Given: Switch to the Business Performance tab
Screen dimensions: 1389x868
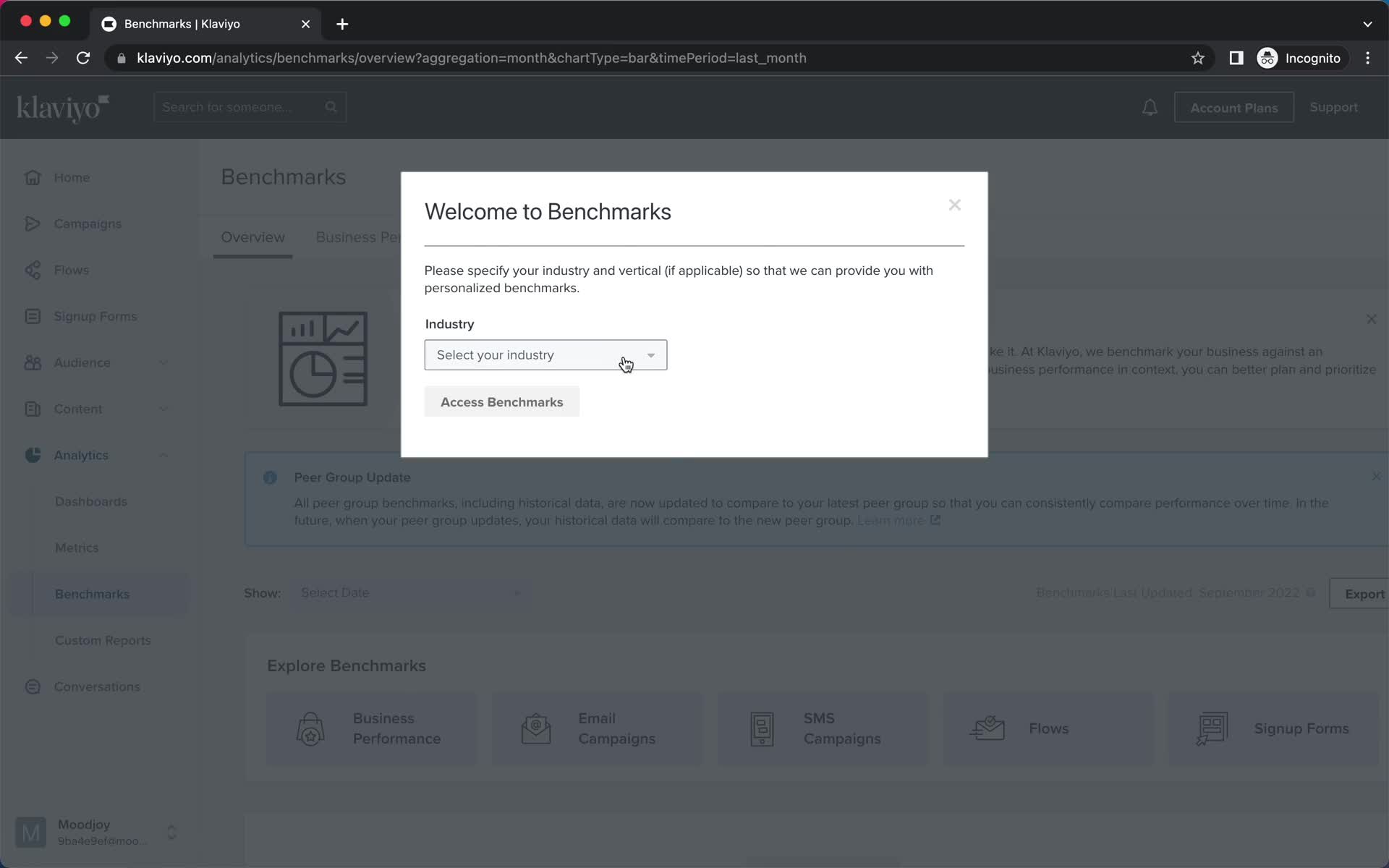Looking at the screenshot, I should coord(358,237).
